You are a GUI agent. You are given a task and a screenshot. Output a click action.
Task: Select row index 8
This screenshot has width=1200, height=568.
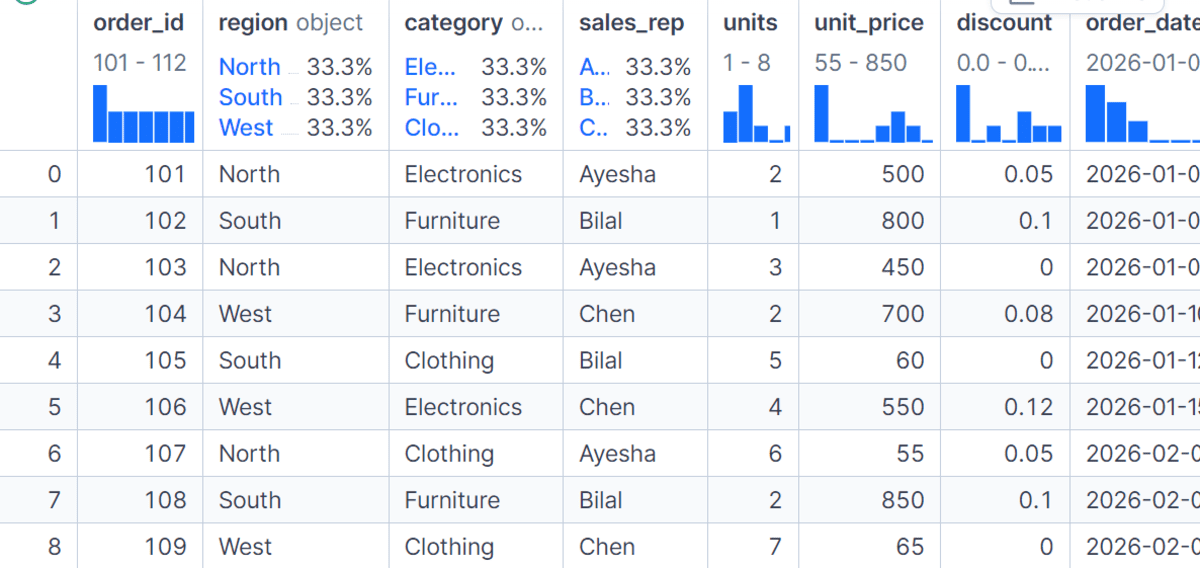tap(54, 547)
